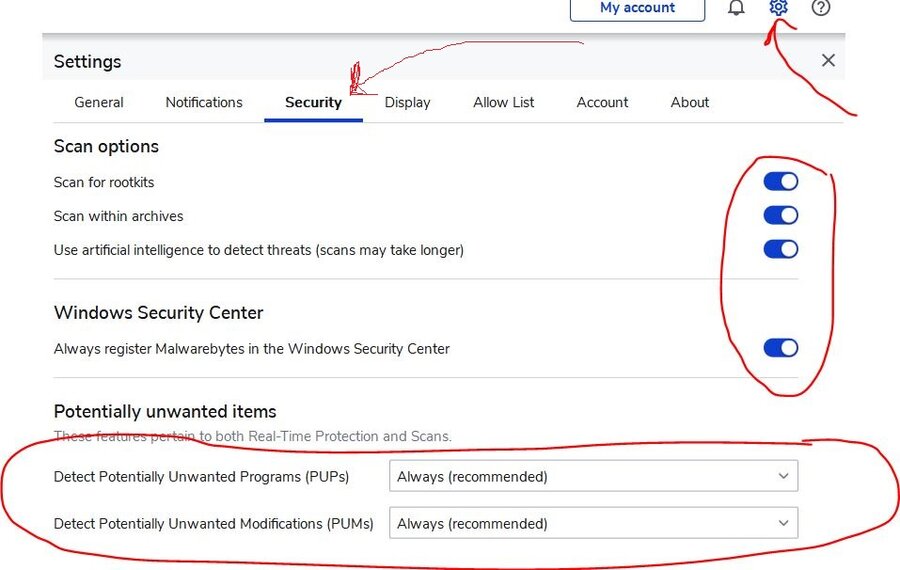Viewport: 900px width, 570px height.
Task: Select the Security tab
Action: (x=313, y=102)
